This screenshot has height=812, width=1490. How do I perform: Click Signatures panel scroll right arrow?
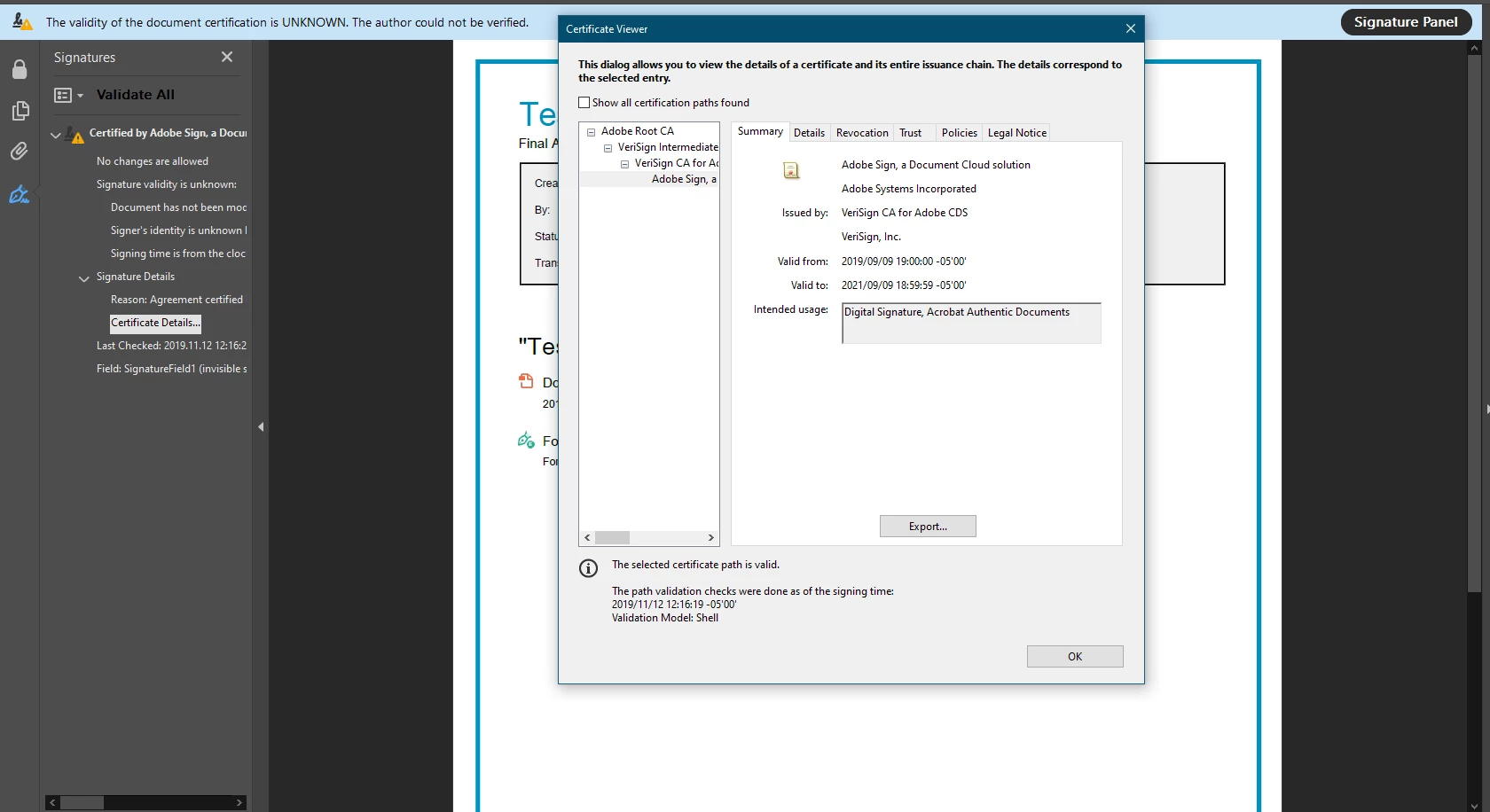239,802
